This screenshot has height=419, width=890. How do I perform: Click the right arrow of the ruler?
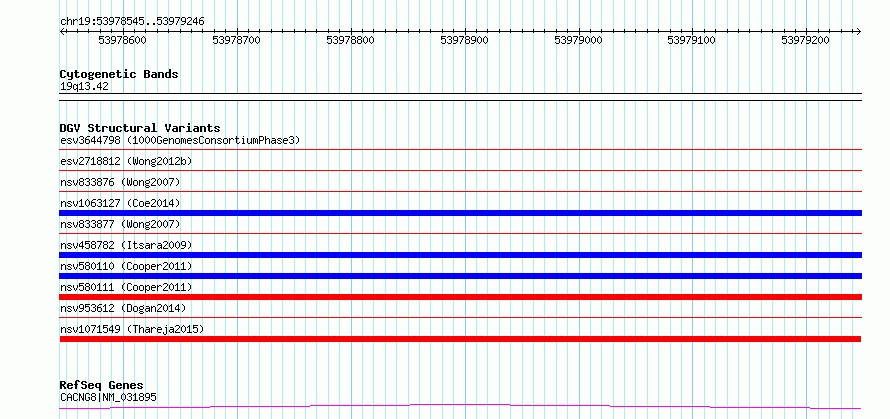pyautogui.click(x=859, y=31)
